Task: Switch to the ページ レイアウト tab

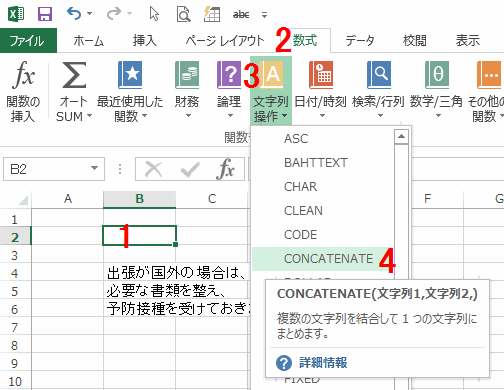Action: [x=225, y=41]
